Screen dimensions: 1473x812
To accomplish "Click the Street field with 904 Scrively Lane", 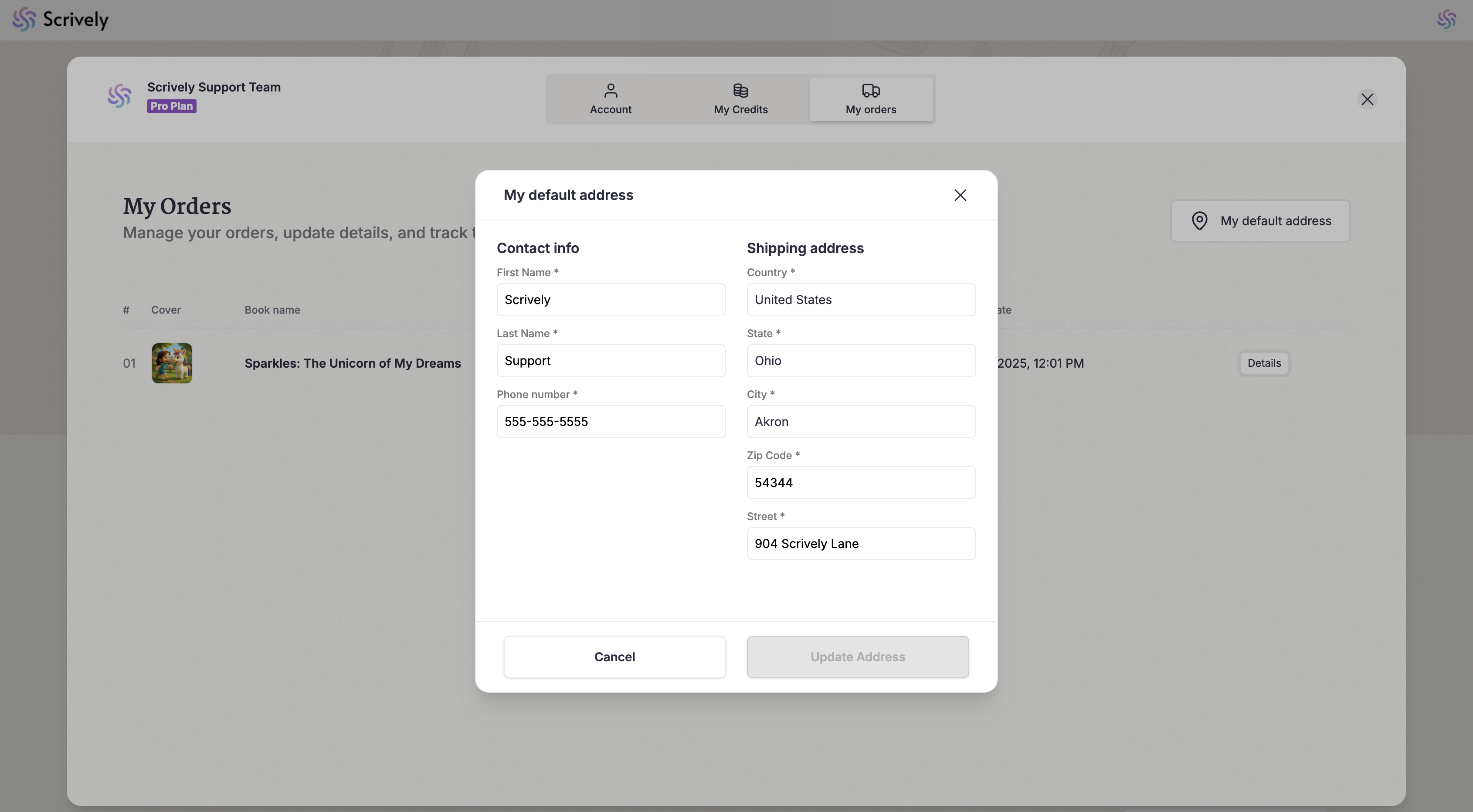I will [x=861, y=543].
